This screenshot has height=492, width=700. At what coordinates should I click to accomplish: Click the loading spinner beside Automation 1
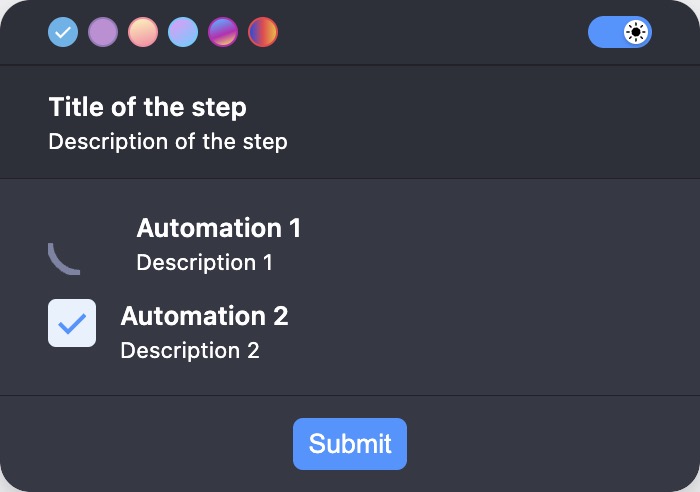pyautogui.click(x=64, y=259)
